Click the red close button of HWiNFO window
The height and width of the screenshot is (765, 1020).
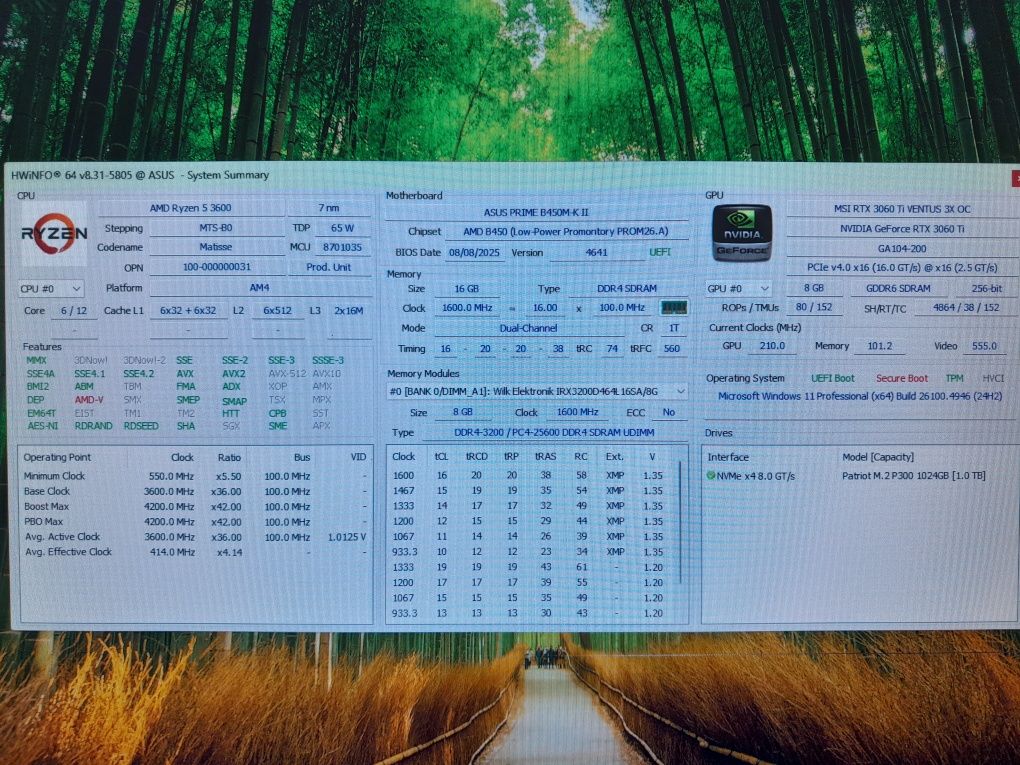click(x=1015, y=178)
